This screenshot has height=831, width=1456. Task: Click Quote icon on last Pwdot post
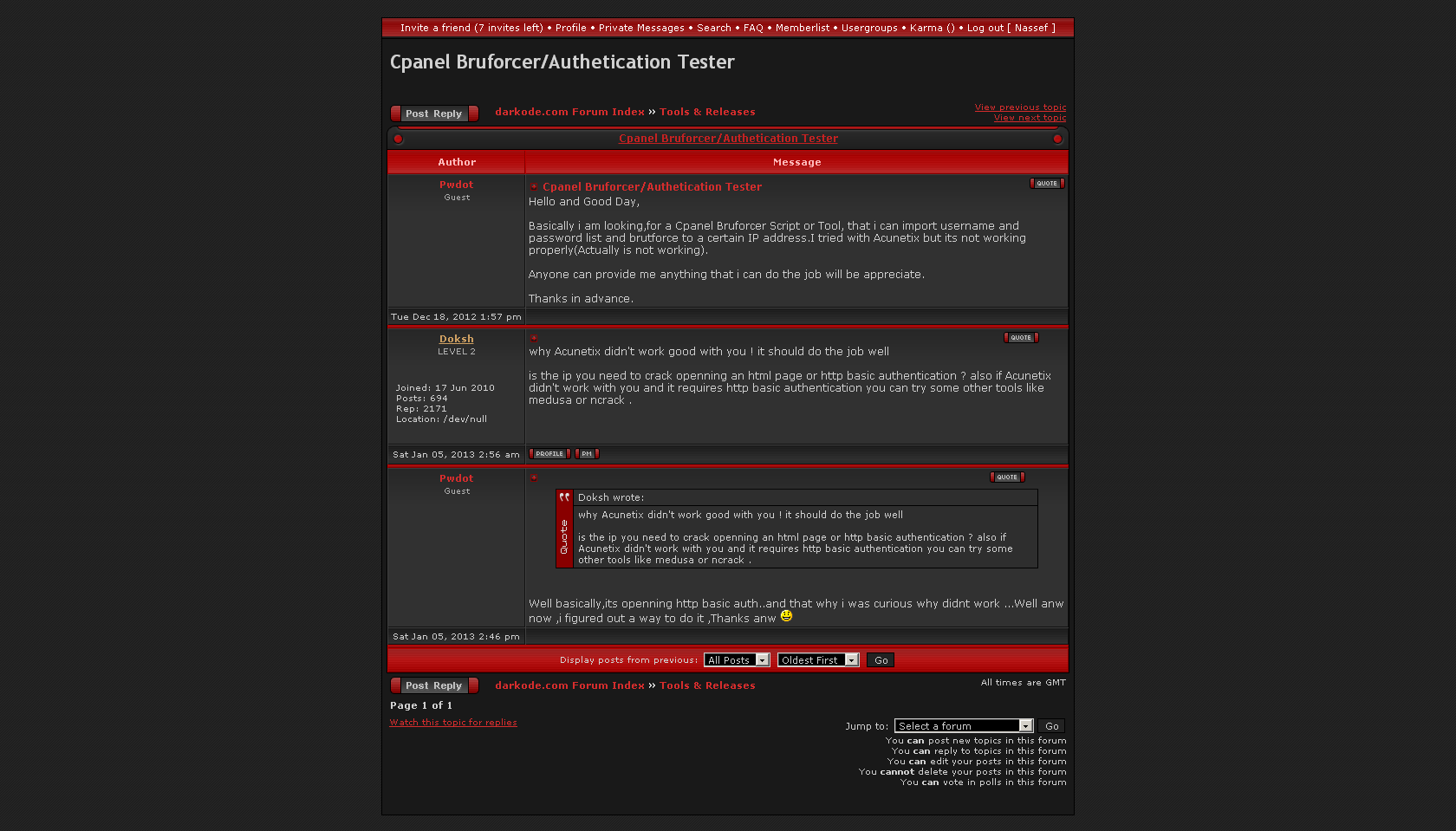pos(1006,477)
